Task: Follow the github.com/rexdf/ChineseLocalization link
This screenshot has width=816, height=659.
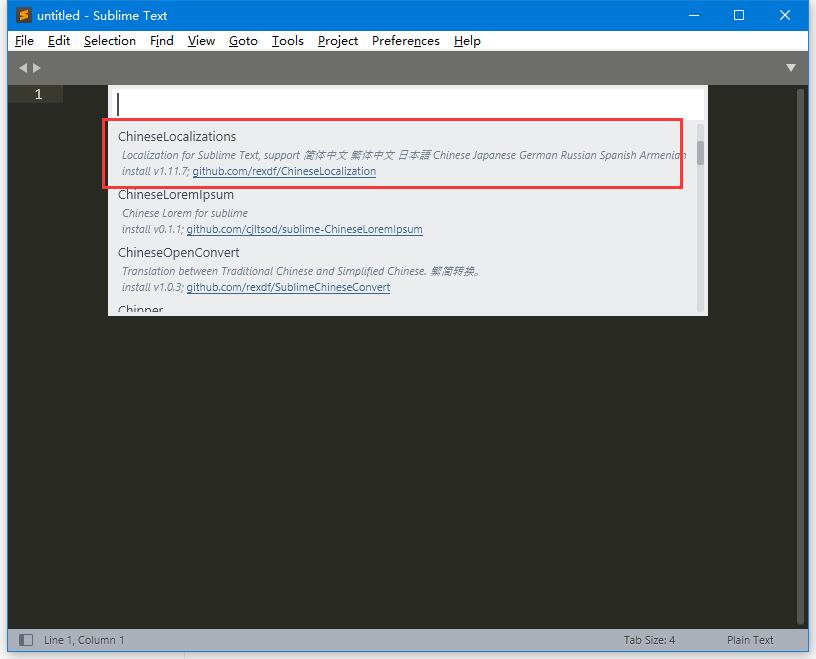Action: (x=284, y=171)
